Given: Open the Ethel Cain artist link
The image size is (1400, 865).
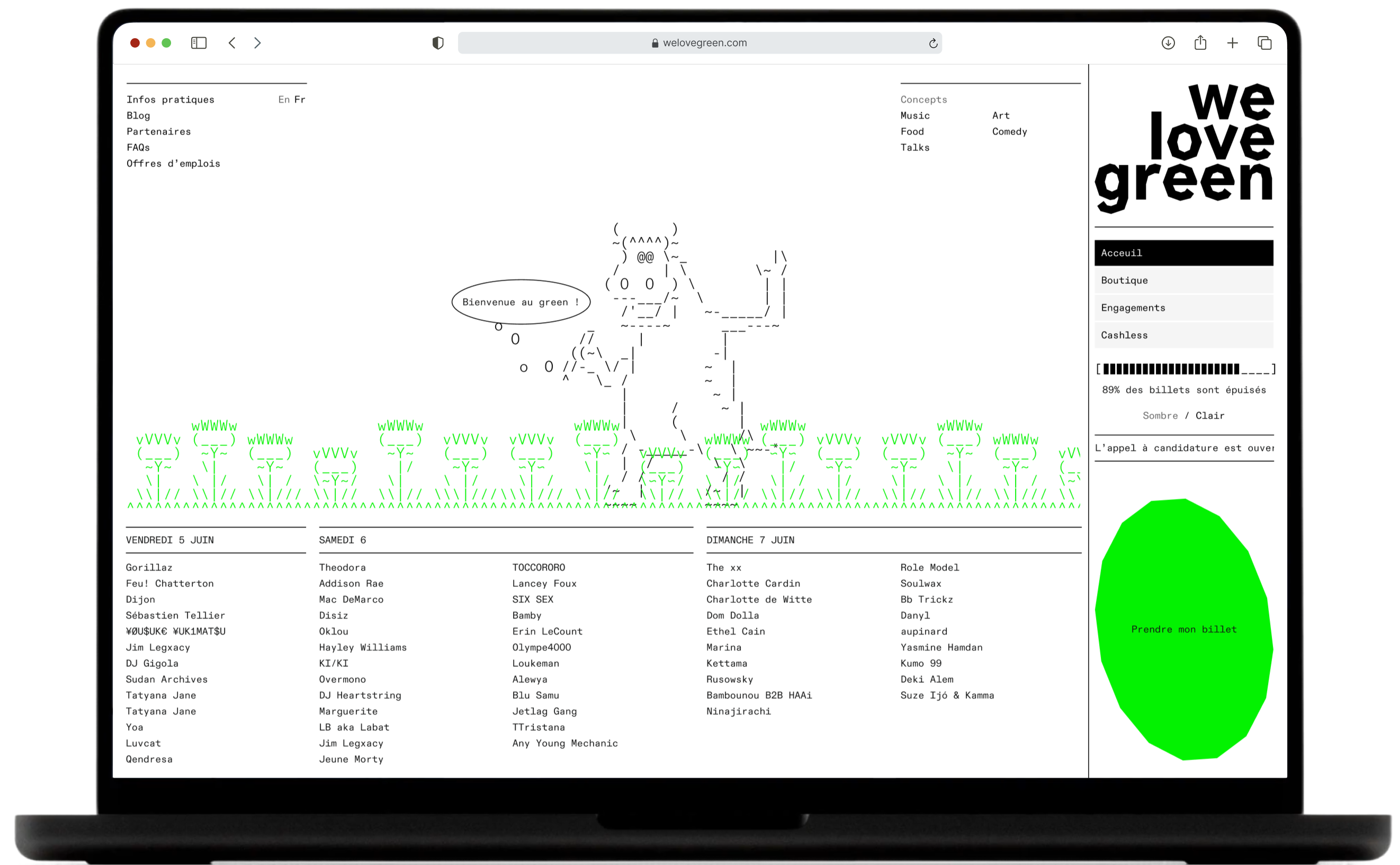Looking at the screenshot, I should [x=735, y=631].
